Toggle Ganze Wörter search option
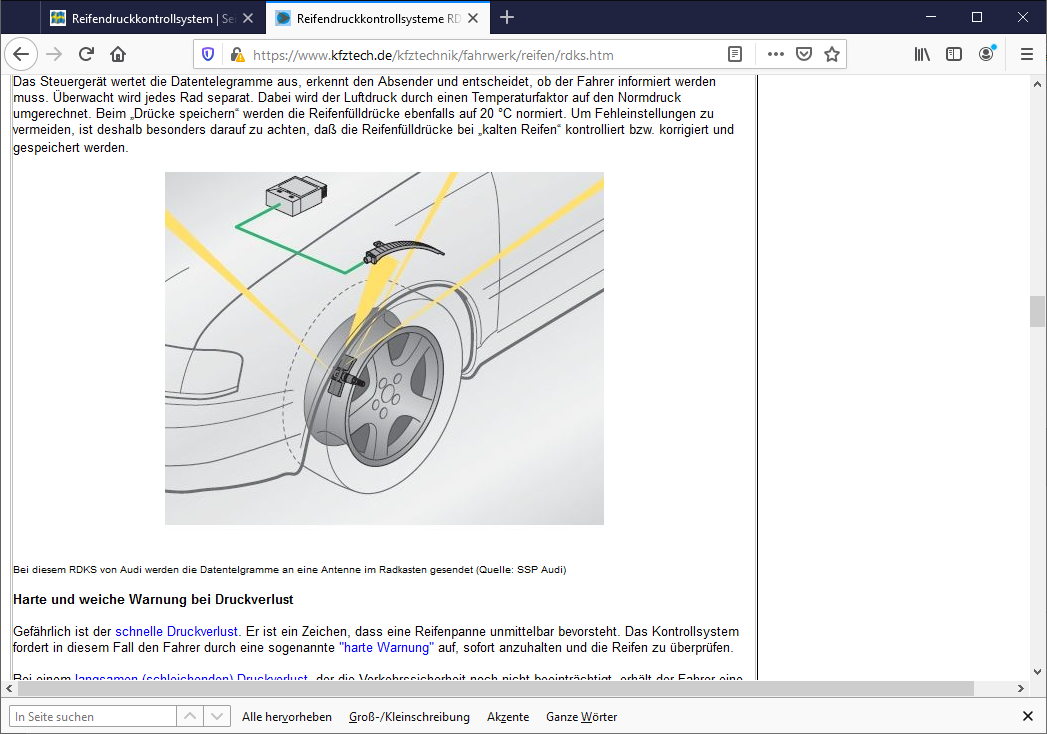This screenshot has width=1047, height=734. [582, 717]
